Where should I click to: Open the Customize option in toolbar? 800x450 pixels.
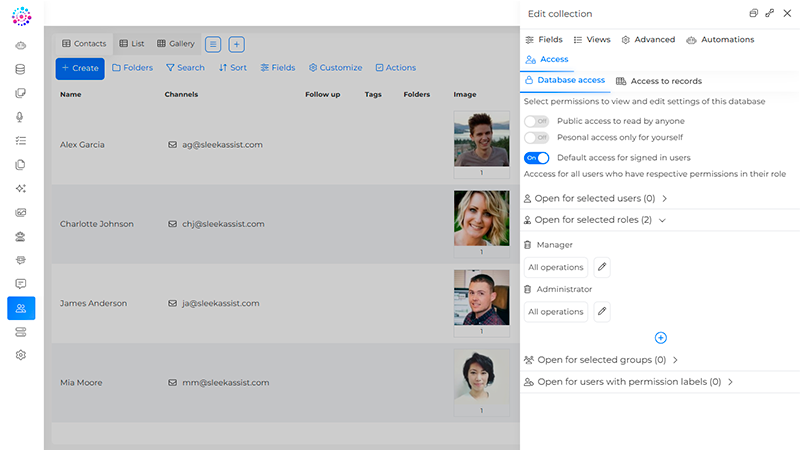[335, 68]
